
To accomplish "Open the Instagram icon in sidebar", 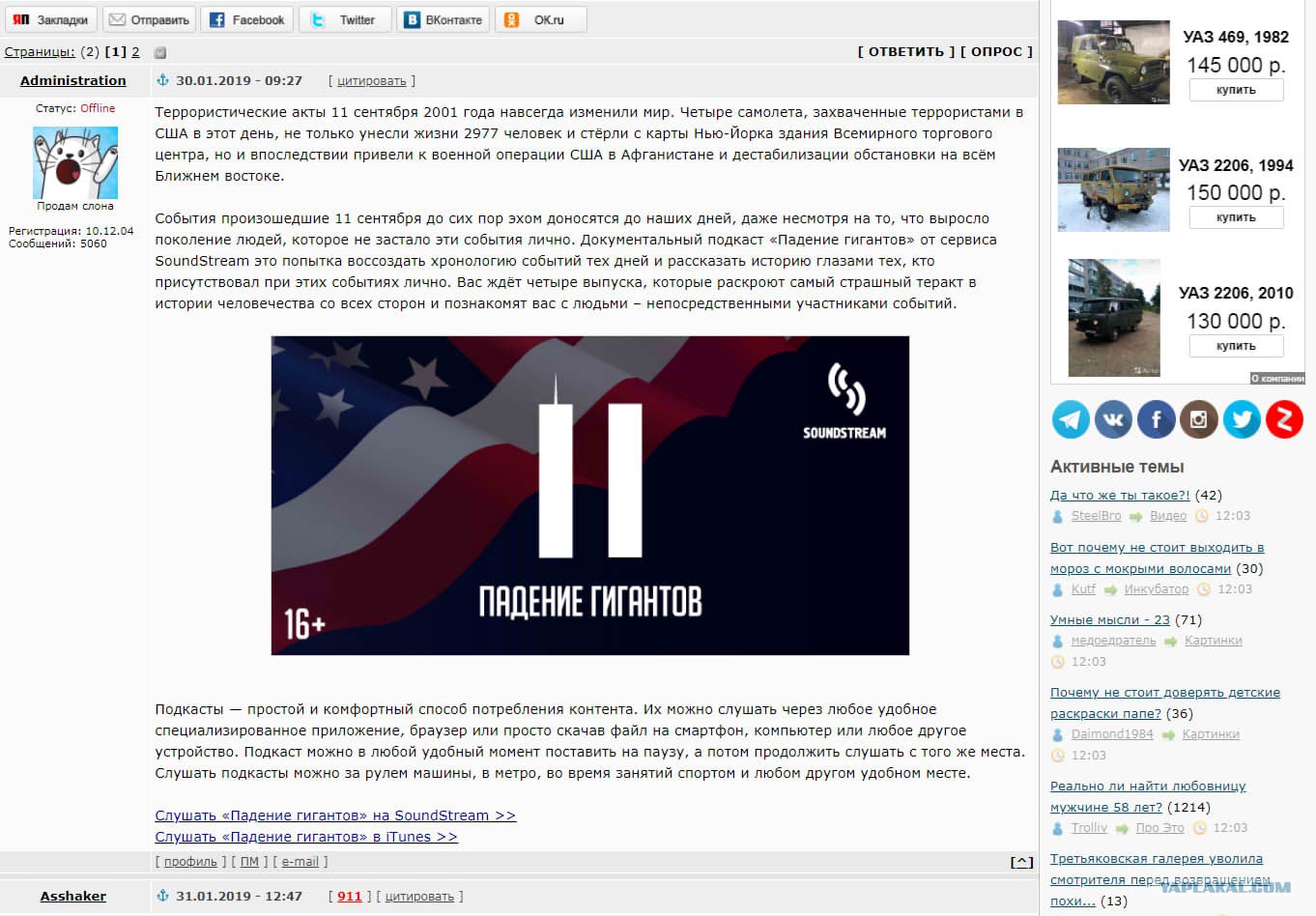I will pyautogui.click(x=1198, y=419).
